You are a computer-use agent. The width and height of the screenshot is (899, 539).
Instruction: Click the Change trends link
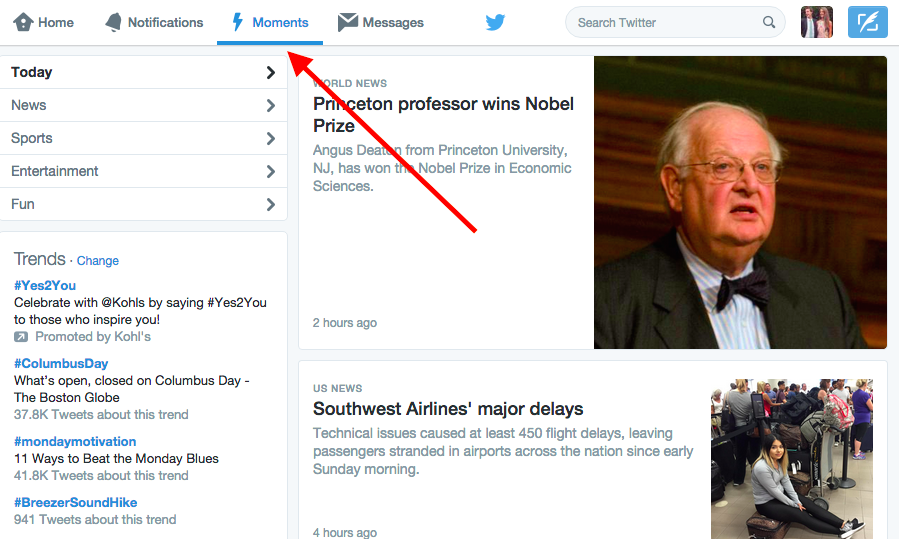click(x=97, y=260)
